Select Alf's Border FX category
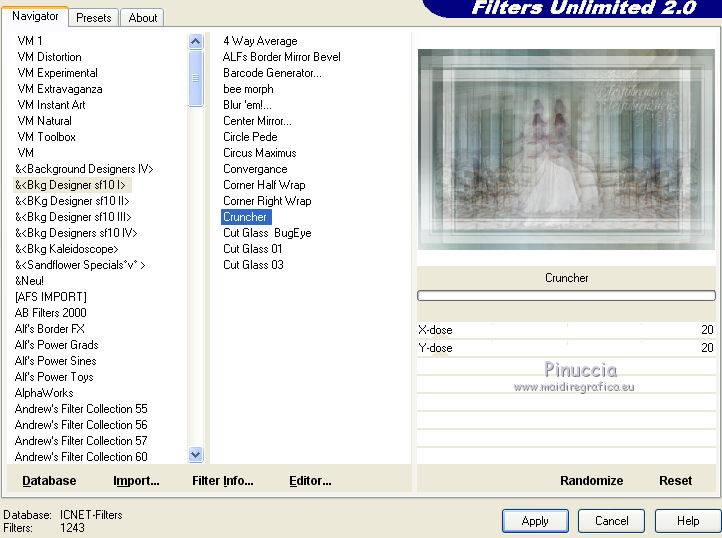 (50, 329)
